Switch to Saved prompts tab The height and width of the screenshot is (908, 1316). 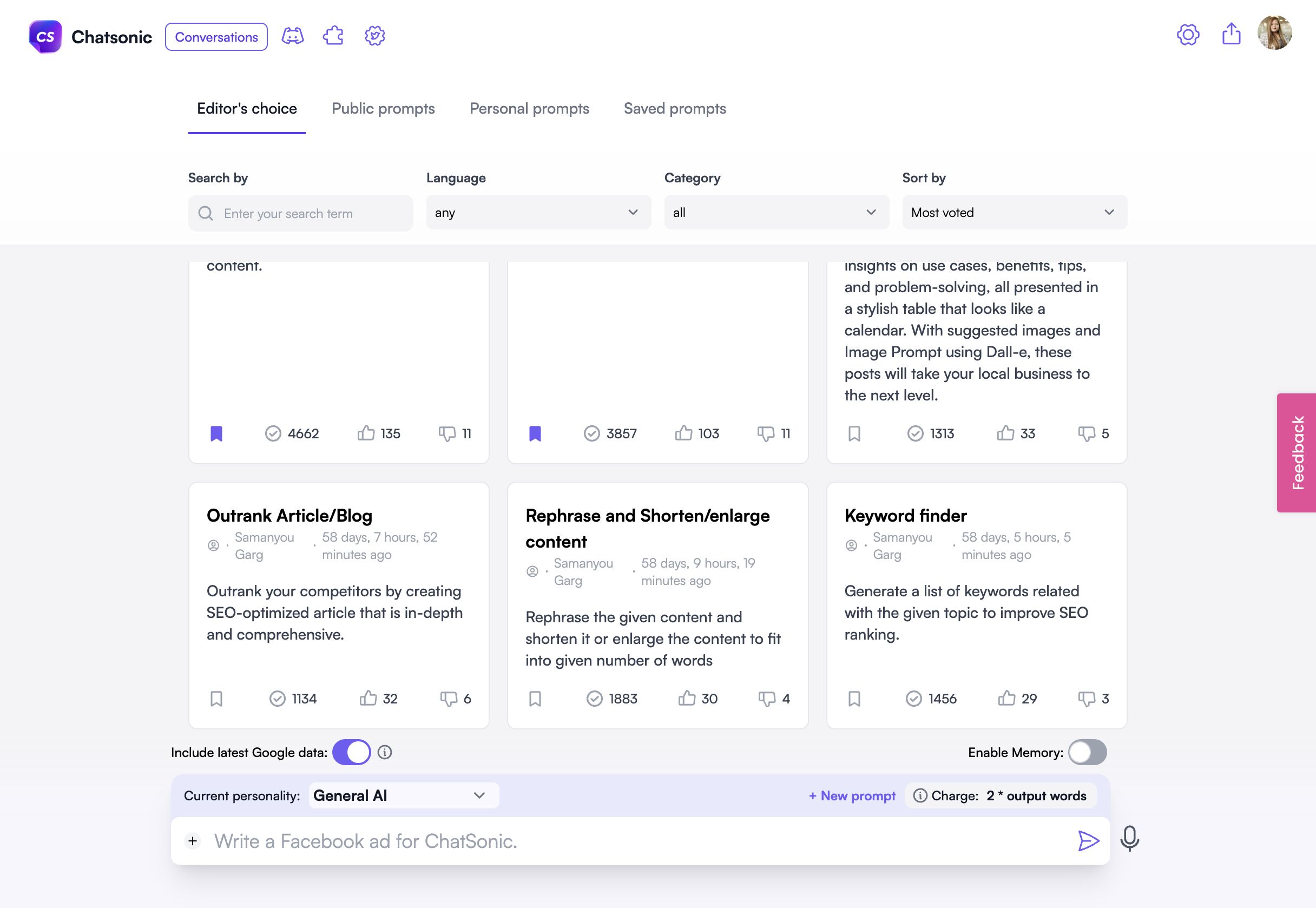pos(675,109)
